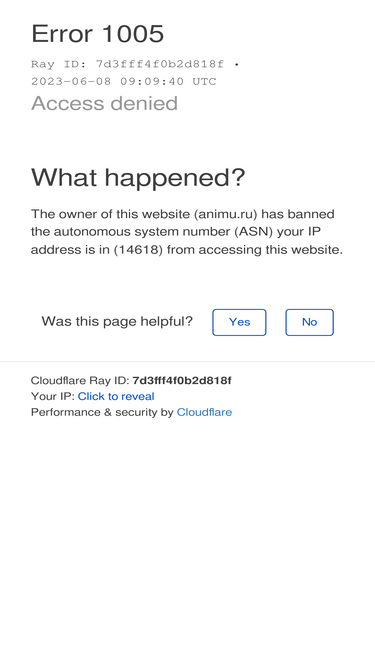The width and height of the screenshot is (375, 667).
Task: Click the animu.ru domain in the paragraph
Action: (x=226, y=214)
